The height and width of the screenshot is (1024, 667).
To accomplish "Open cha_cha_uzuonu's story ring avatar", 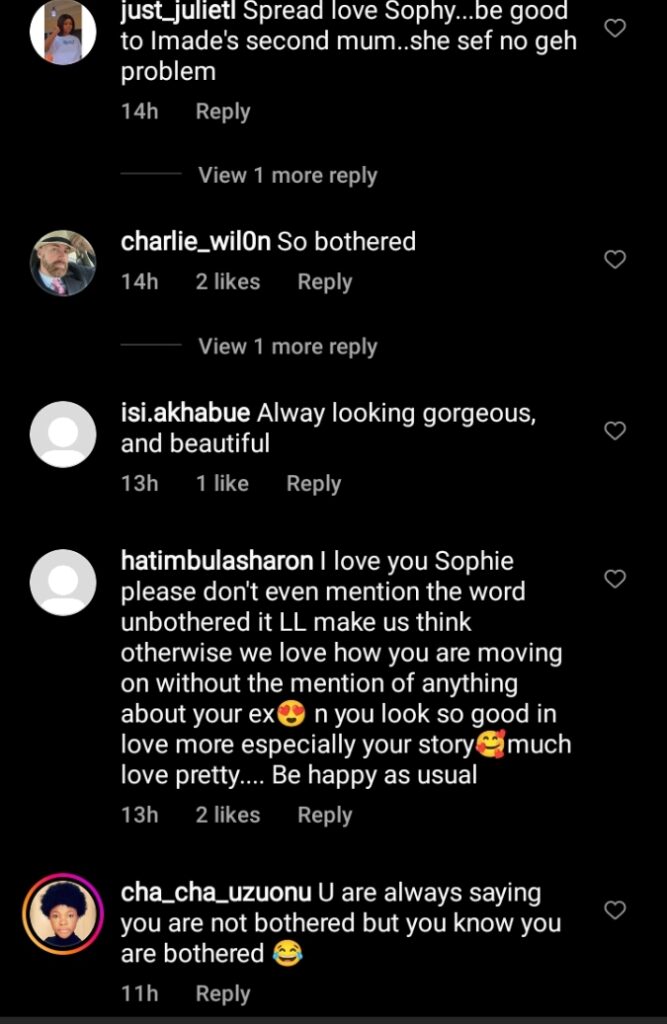I will (63, 913).
